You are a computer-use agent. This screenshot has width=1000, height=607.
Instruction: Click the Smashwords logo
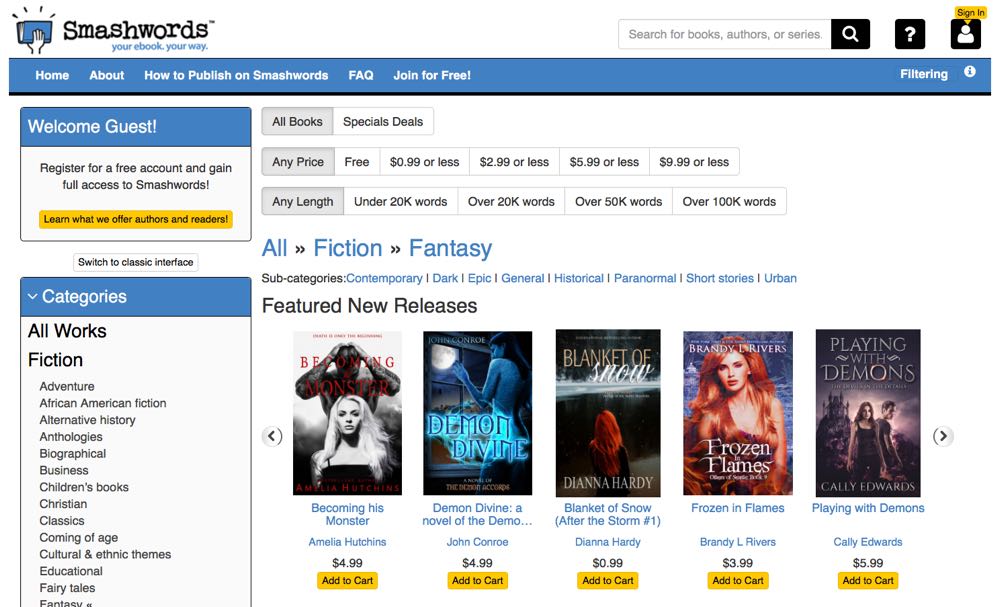(114, 31)
